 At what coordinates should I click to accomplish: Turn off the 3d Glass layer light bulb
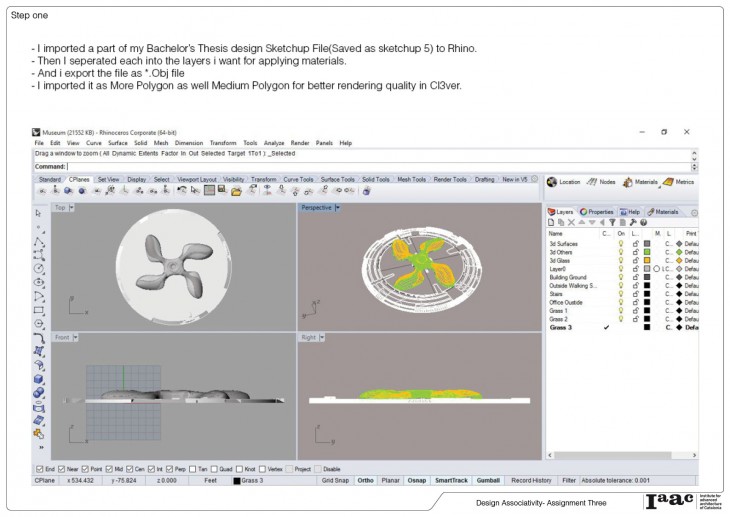(620, 259)
